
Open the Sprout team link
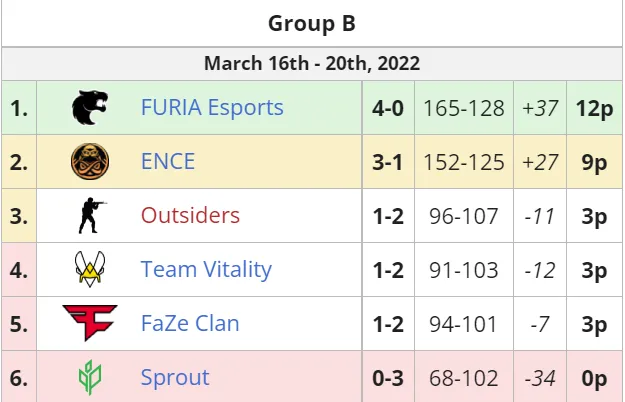click(175, 377)
